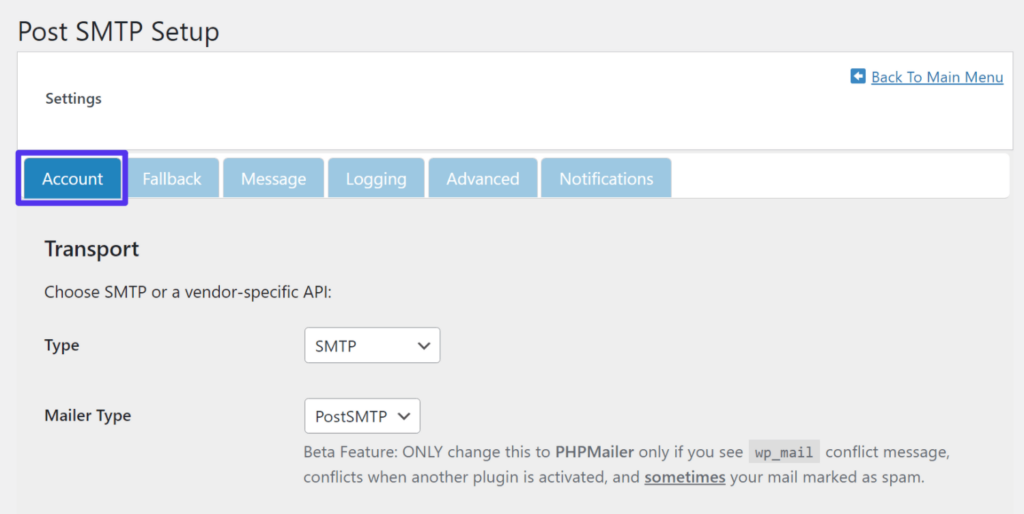This screenshot has height=514, width=1024.
Task: Switch to the Fallback tab
Action: click(172, 179)
